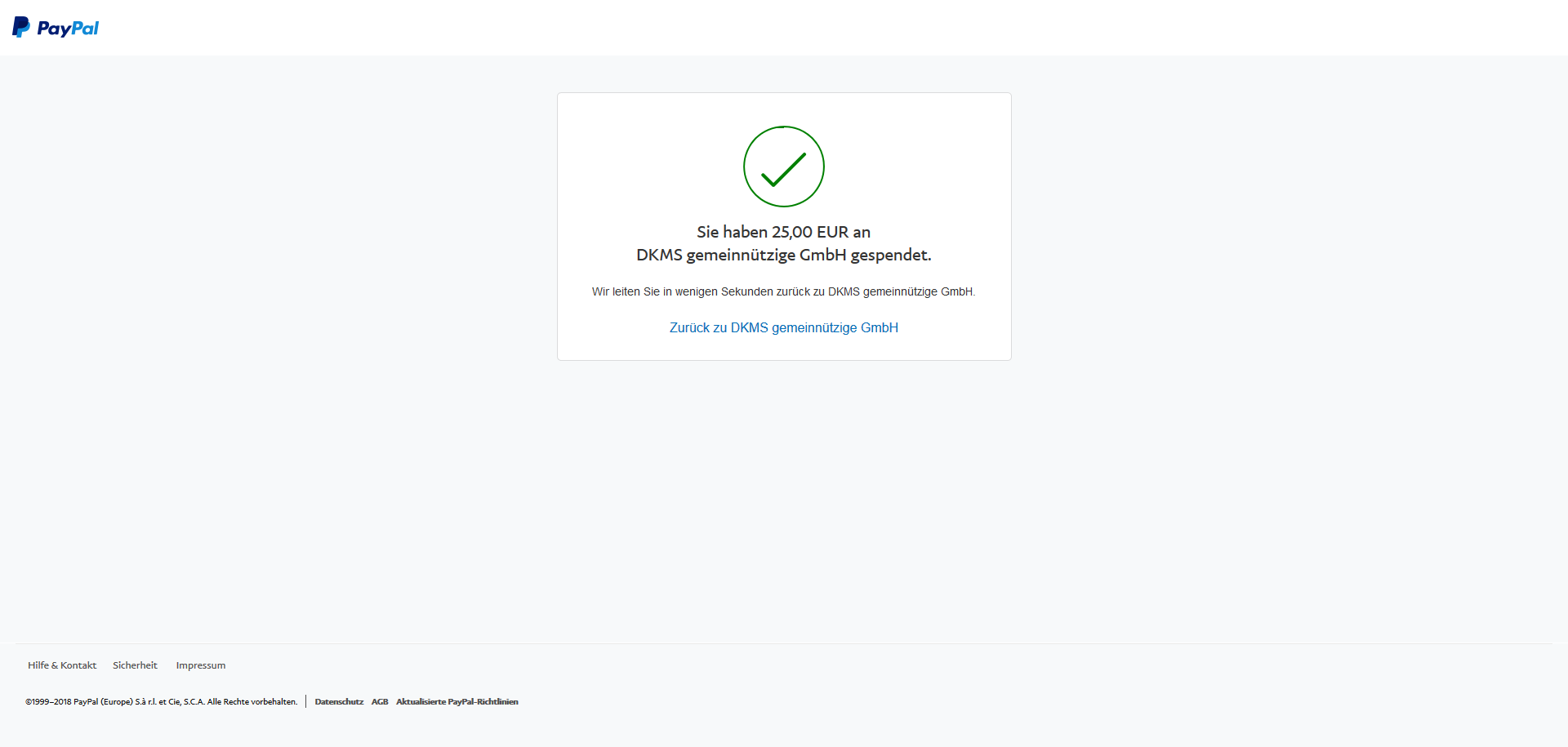
Task: Click the green checkmark success icon
Action: pyautogui.click(x=784, y=167)
